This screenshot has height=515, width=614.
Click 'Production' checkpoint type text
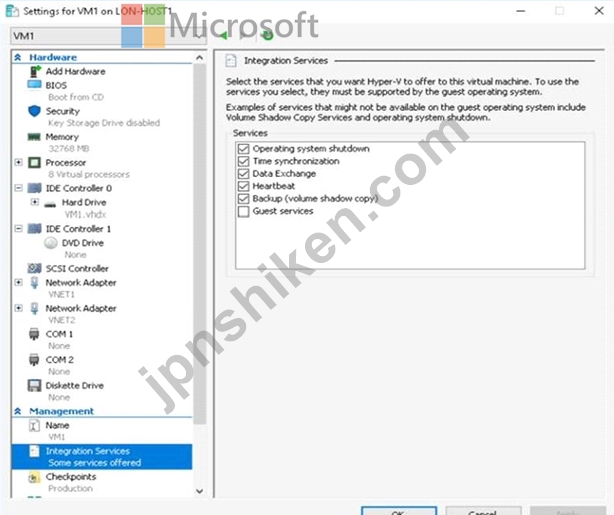pyautogui.click(x=70, y=488)
